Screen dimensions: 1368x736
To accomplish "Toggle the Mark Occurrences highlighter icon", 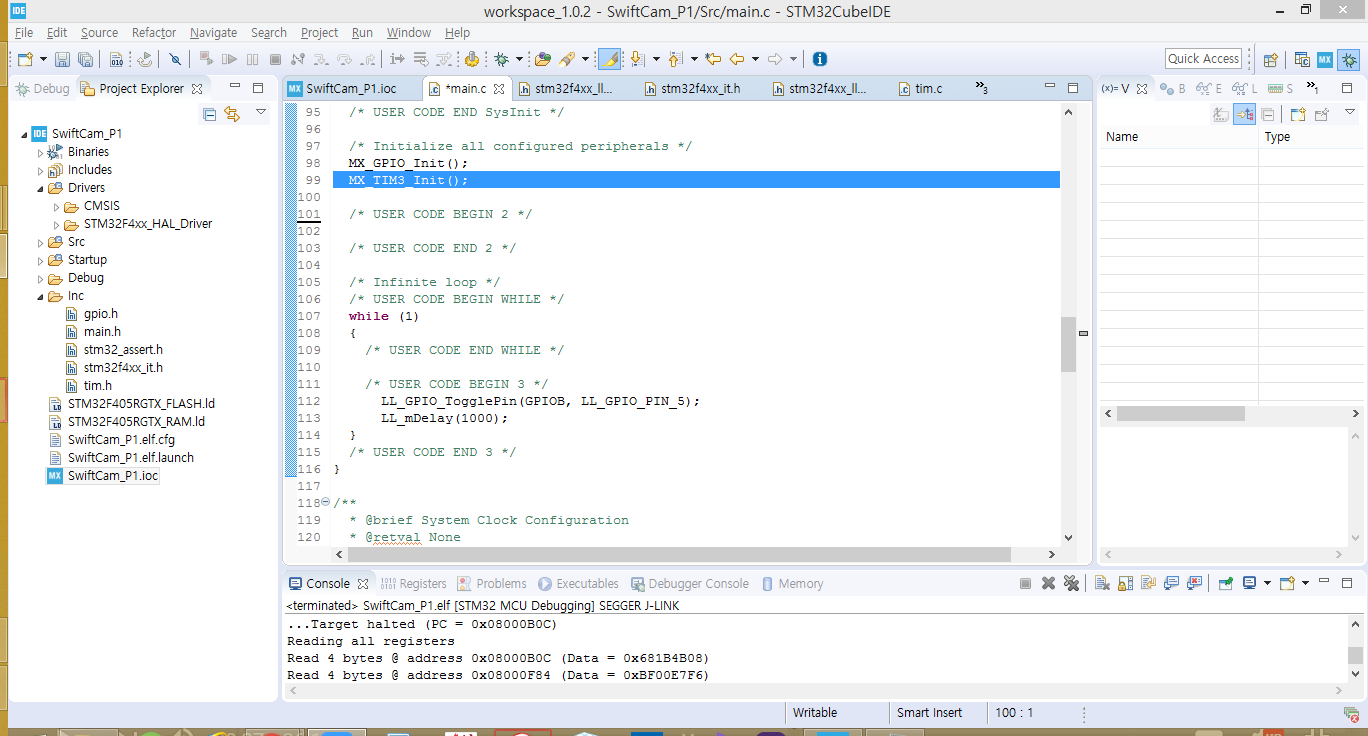I will click(608, 60).
